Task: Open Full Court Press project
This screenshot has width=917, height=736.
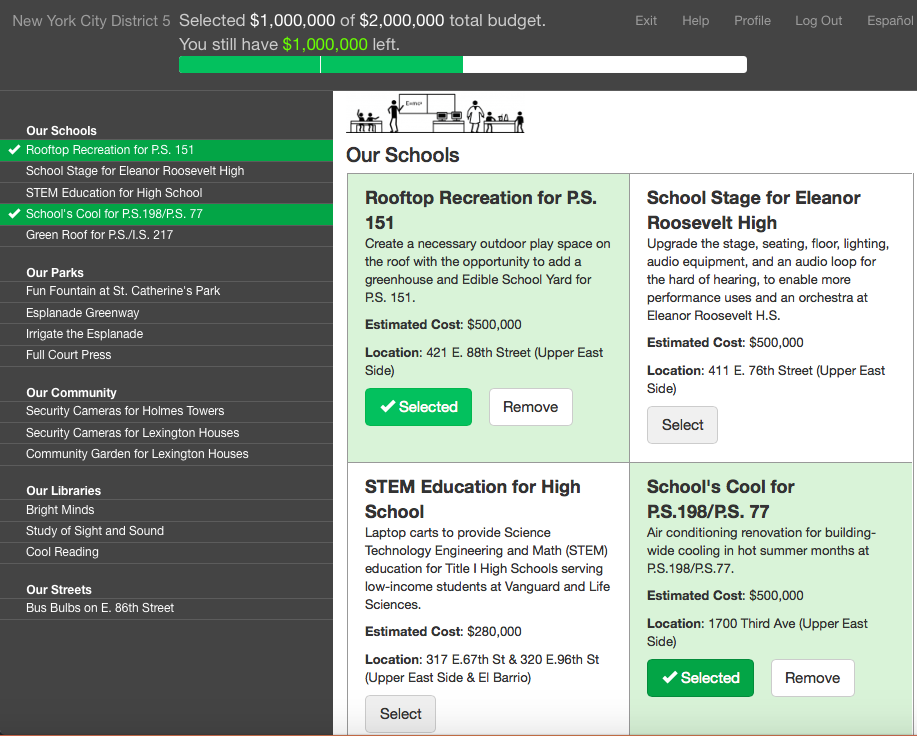Action: point(166,355)
